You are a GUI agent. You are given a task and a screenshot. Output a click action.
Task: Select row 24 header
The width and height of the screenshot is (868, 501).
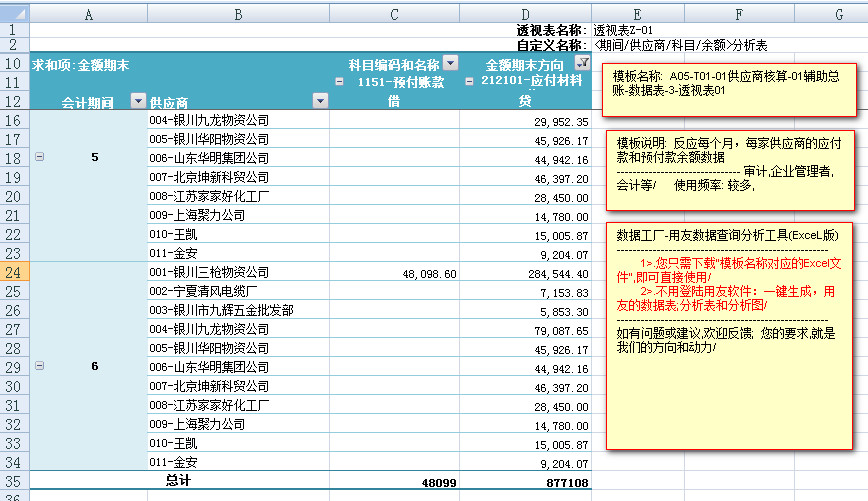pos(14,272)
